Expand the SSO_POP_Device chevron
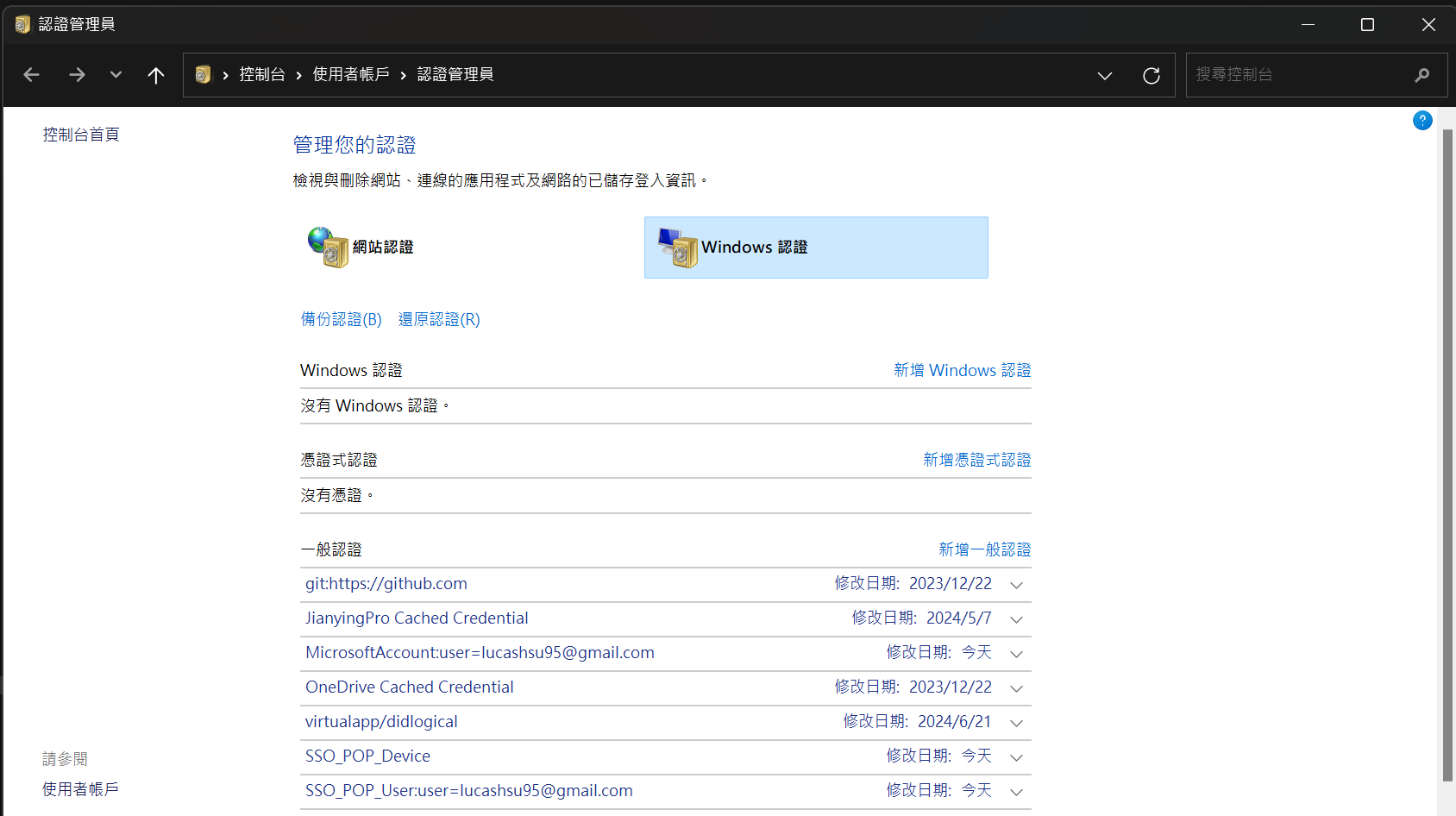Image resolution: width=1456 pixels, height=816 pixels. (x=1017, y=757)
